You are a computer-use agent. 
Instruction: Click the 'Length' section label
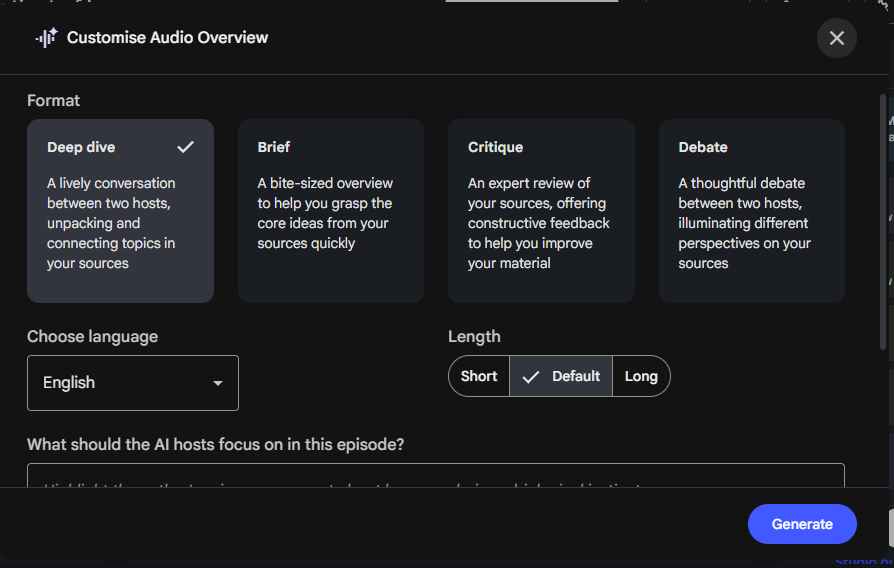coord(474,336)
